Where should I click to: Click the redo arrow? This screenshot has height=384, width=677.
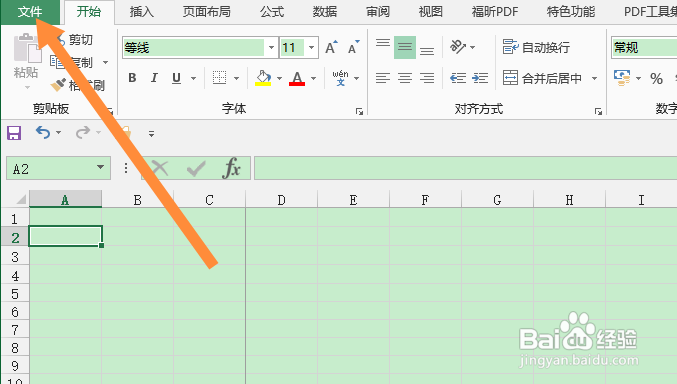[83, 132]
